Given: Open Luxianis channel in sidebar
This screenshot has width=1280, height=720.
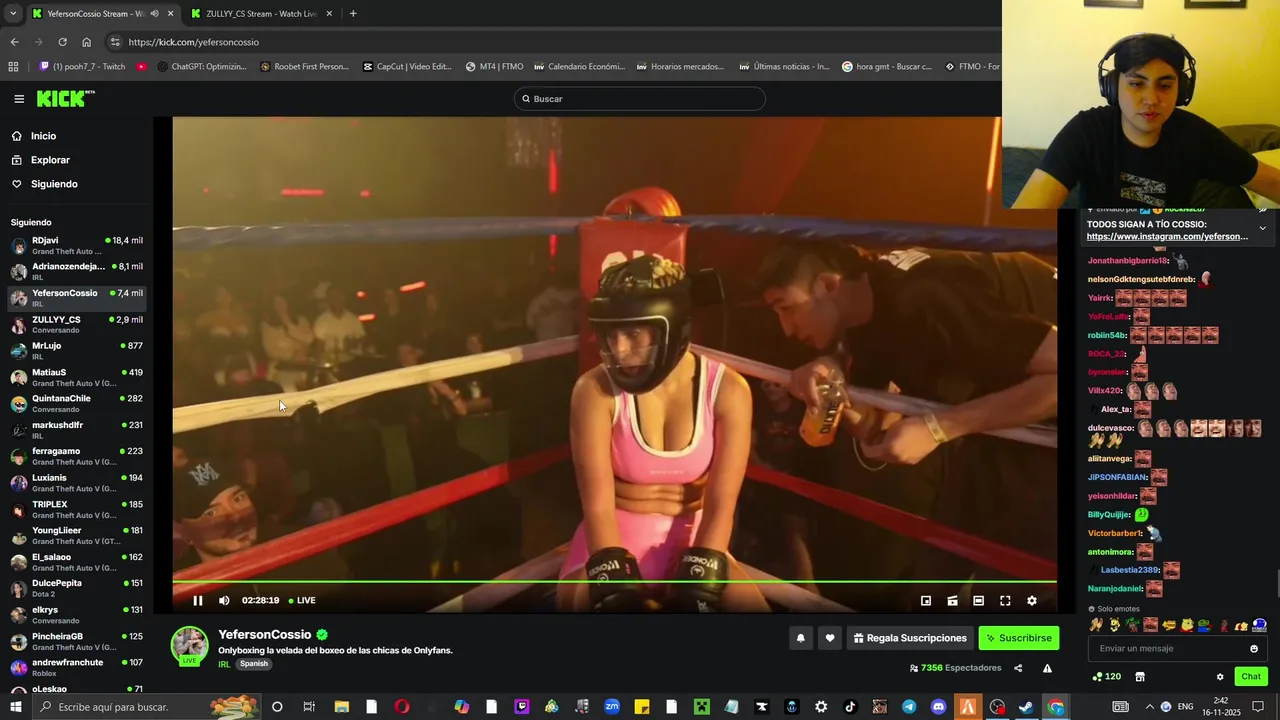Looking at the screenshot, I should [76, 482].
